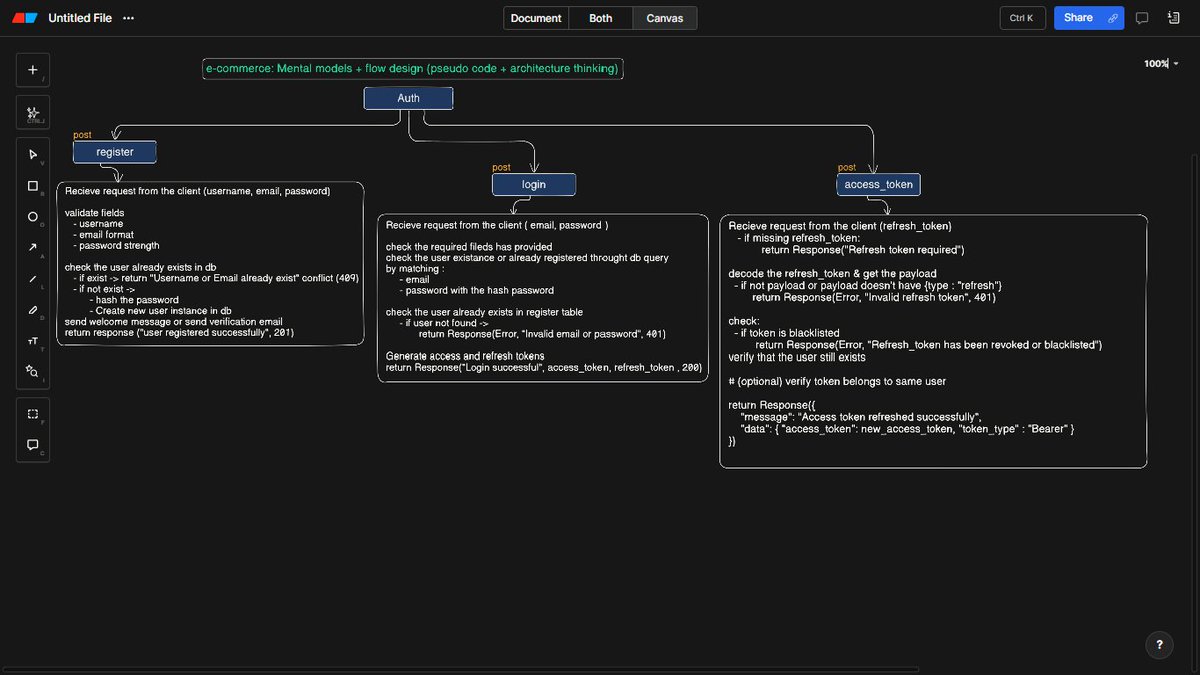Select the canvas comment tool
This screenshot has width=1200, height=675.
click(33, 445)
